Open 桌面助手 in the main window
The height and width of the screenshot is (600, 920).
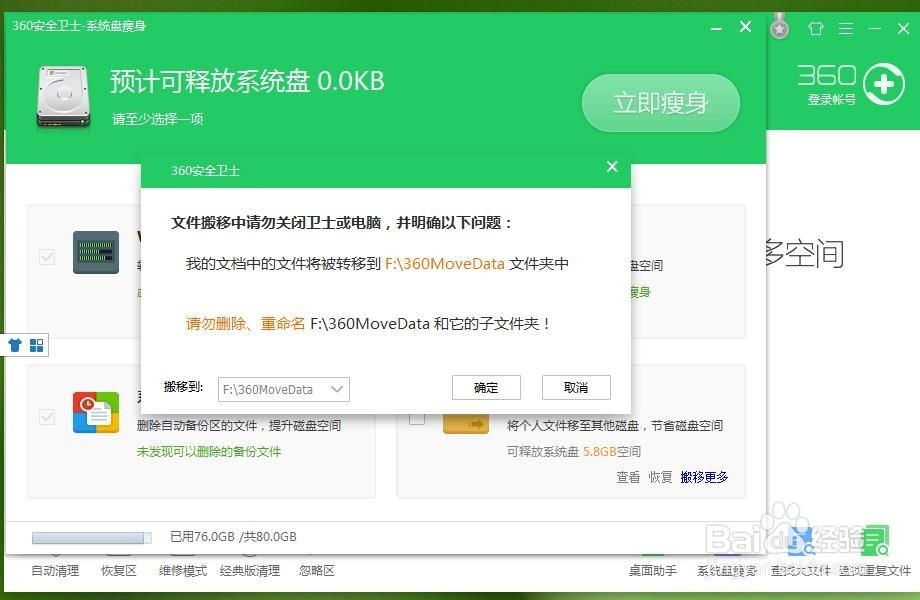click(x=653, y=571)
